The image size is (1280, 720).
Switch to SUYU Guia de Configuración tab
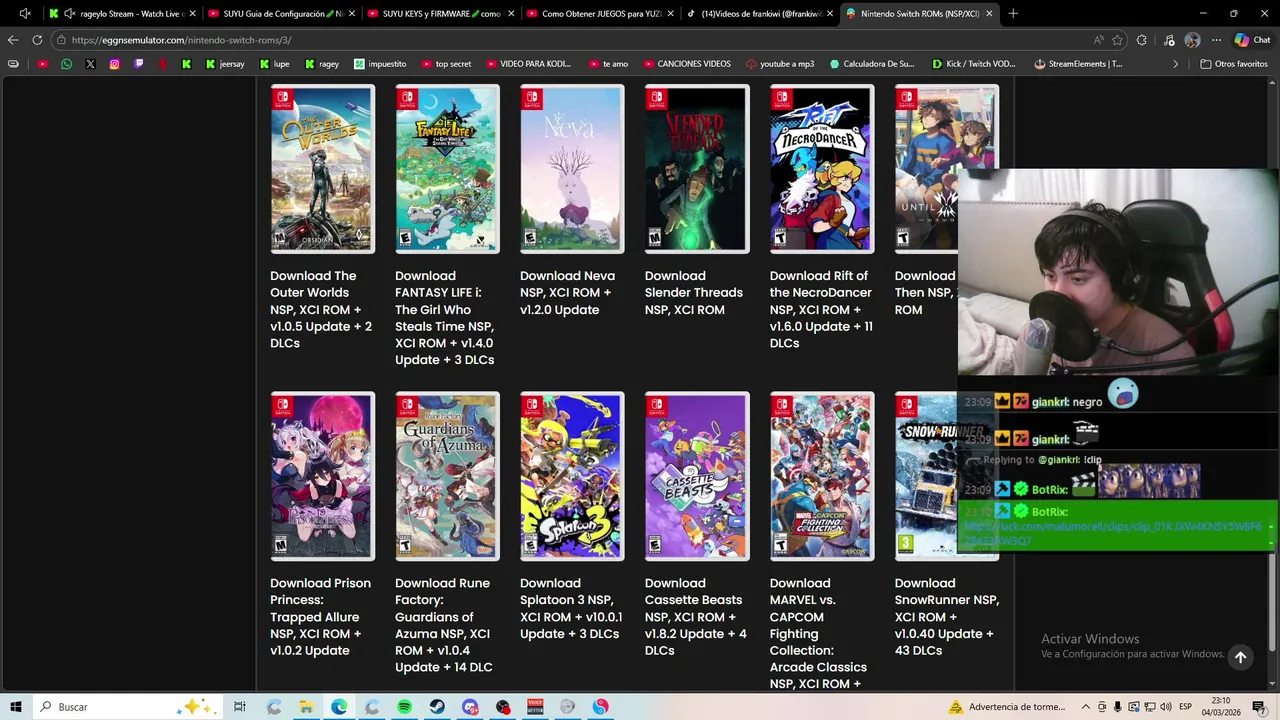pos(281,14)
